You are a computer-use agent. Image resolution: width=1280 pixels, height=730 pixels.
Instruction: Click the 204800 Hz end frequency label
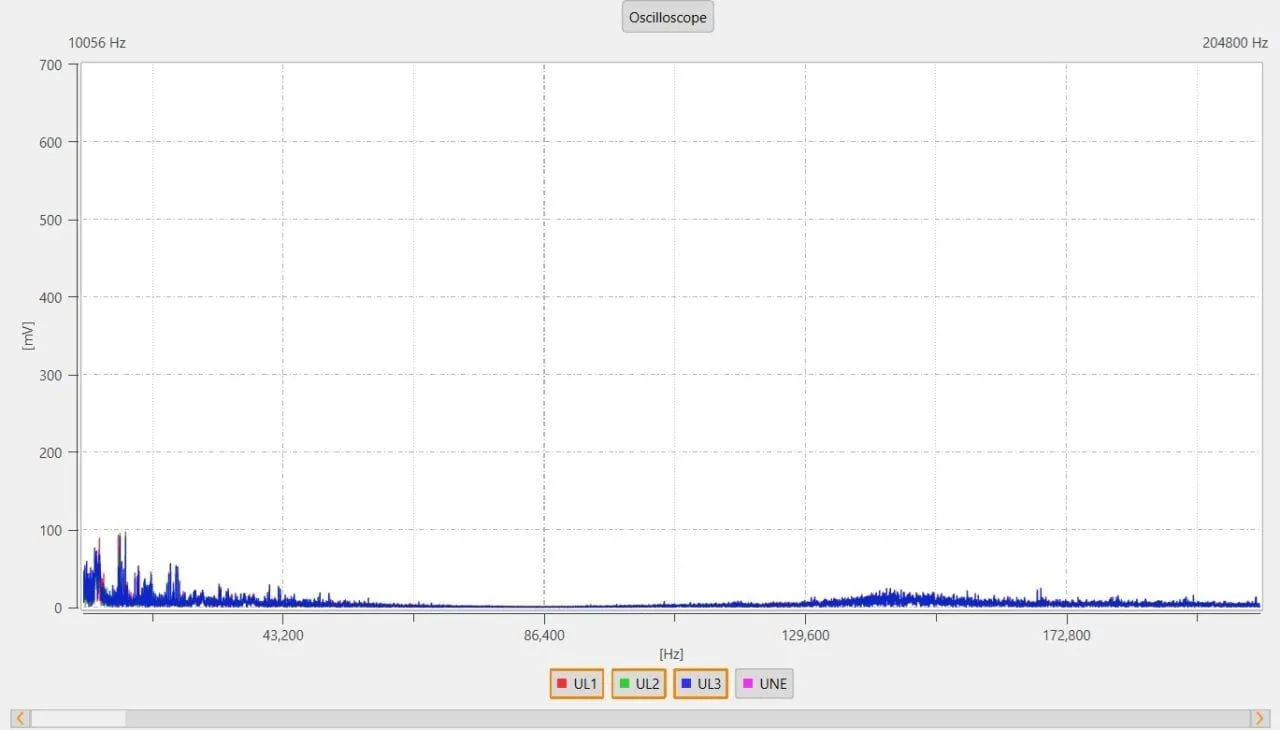1234,43
